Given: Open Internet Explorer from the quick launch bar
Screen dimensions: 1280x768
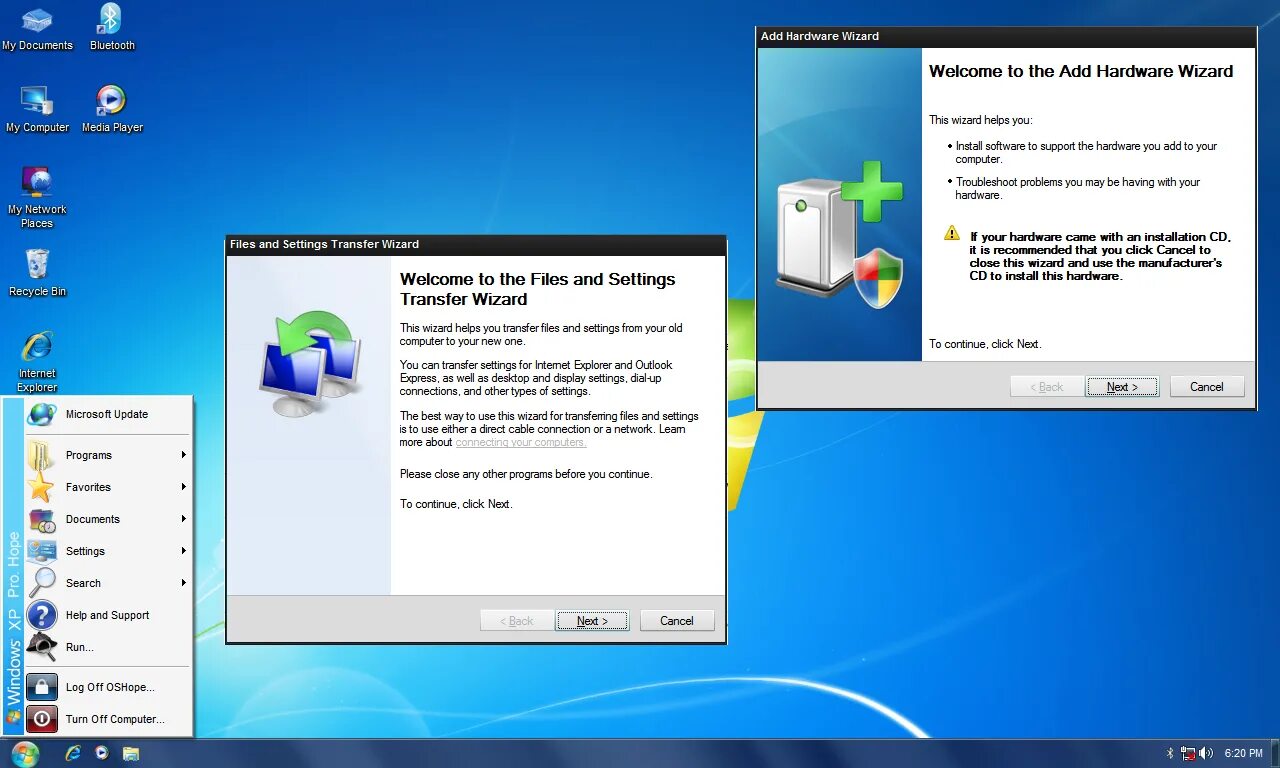Looking at the screenshot, I should [x=73, y=753].
